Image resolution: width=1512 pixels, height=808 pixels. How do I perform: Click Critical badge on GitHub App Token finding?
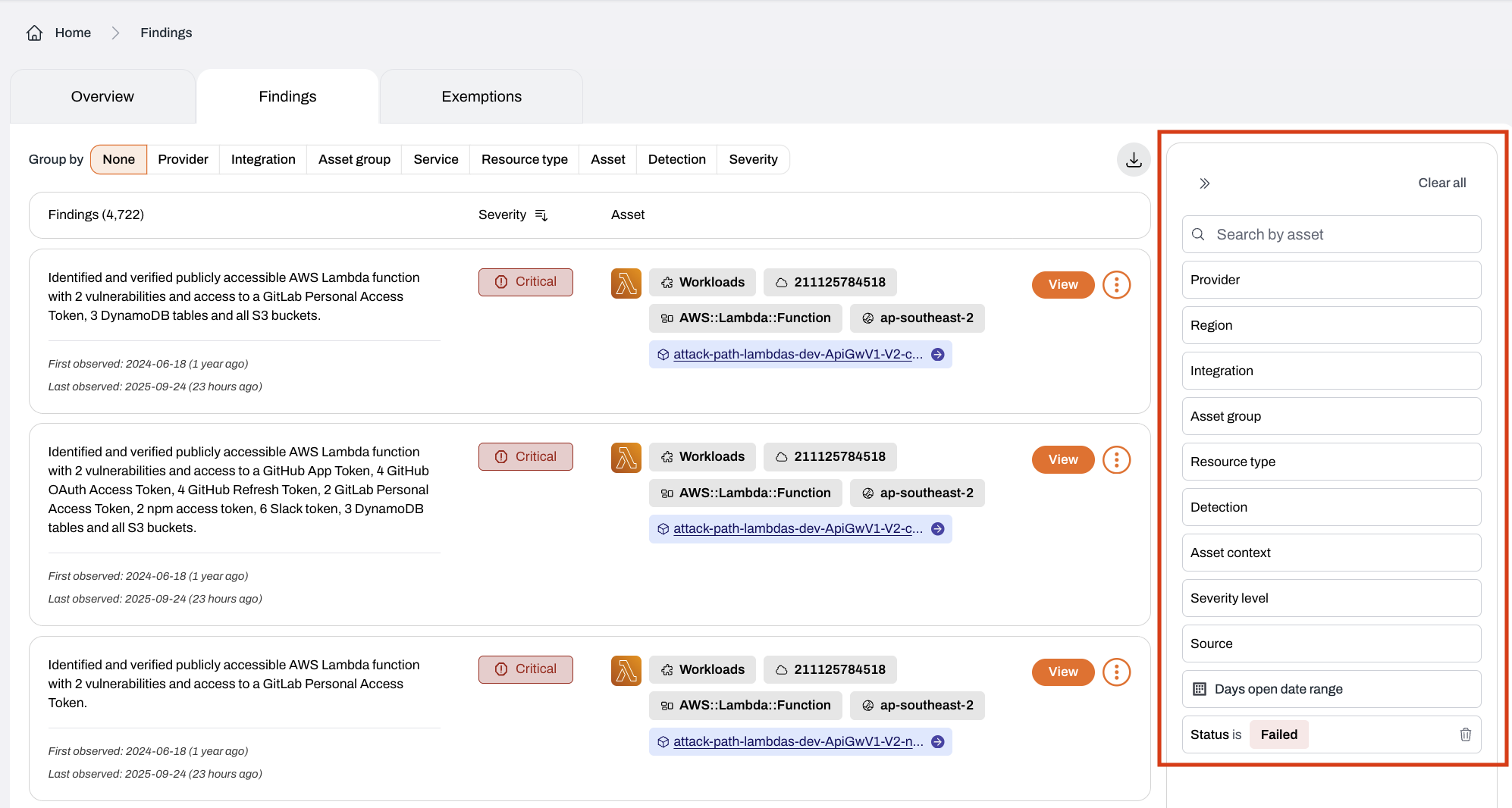point(525,456)
